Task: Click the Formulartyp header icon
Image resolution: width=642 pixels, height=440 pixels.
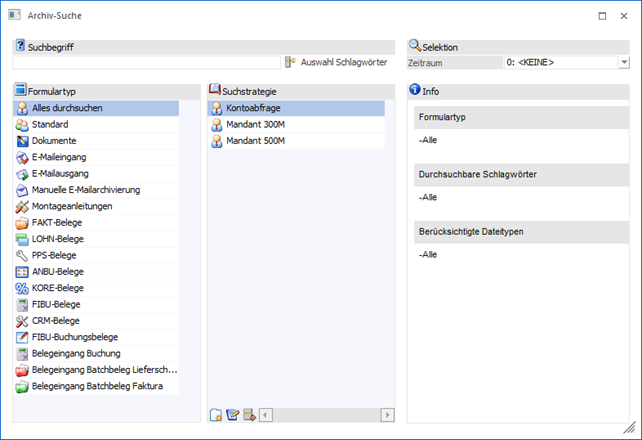Action: [20, 90]
